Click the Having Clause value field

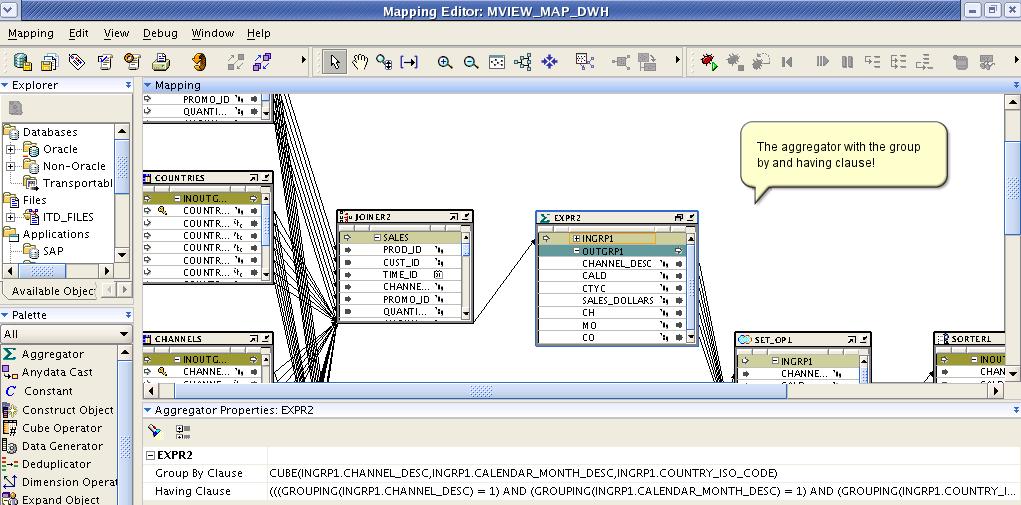(643, 491)
